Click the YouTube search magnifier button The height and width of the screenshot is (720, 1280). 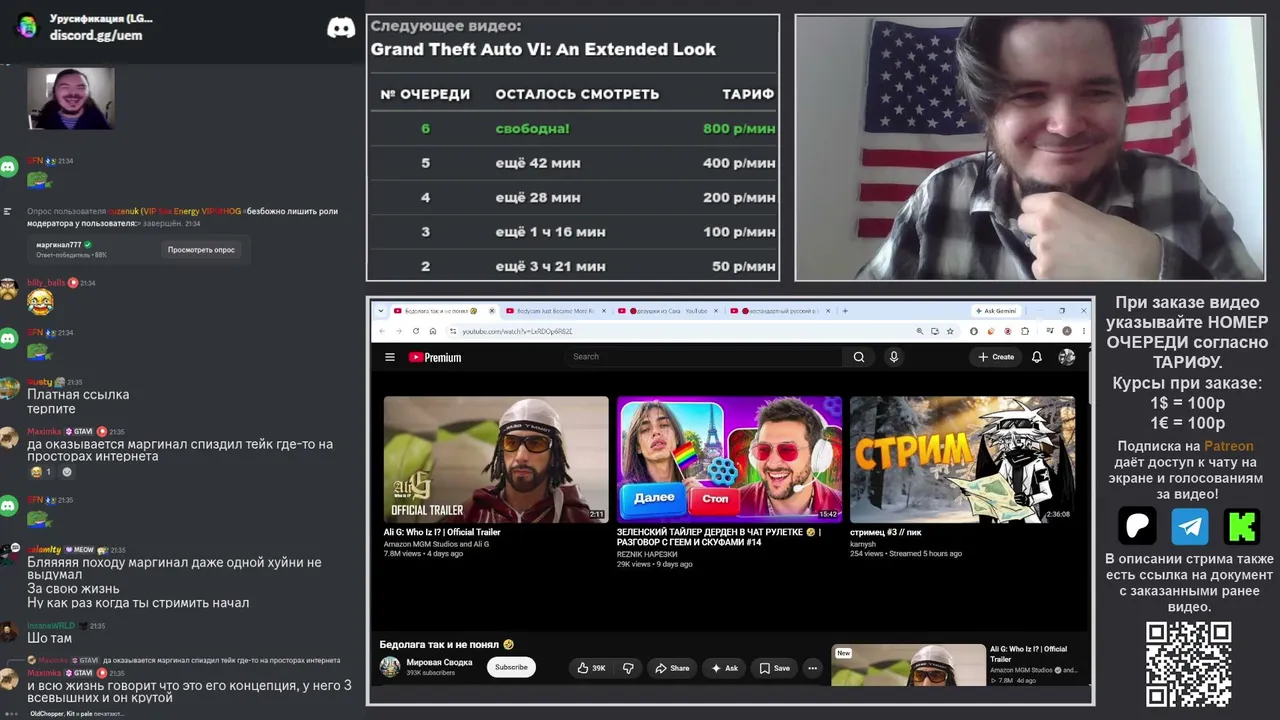pyautogui.click(x=859, y=357)
